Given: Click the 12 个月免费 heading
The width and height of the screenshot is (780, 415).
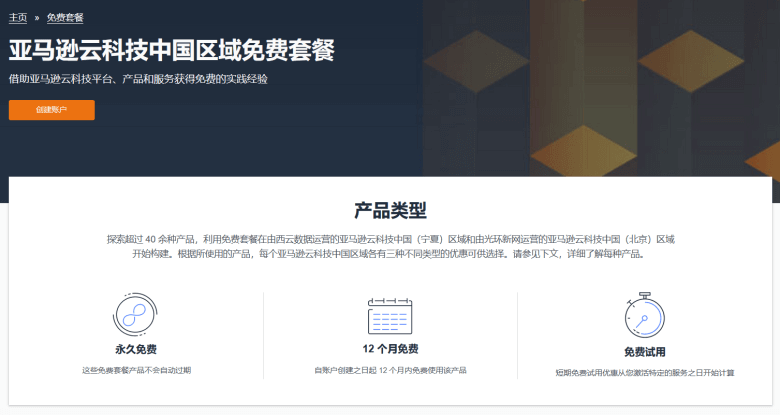Looking at the screenshot, I should coord(390,349).
